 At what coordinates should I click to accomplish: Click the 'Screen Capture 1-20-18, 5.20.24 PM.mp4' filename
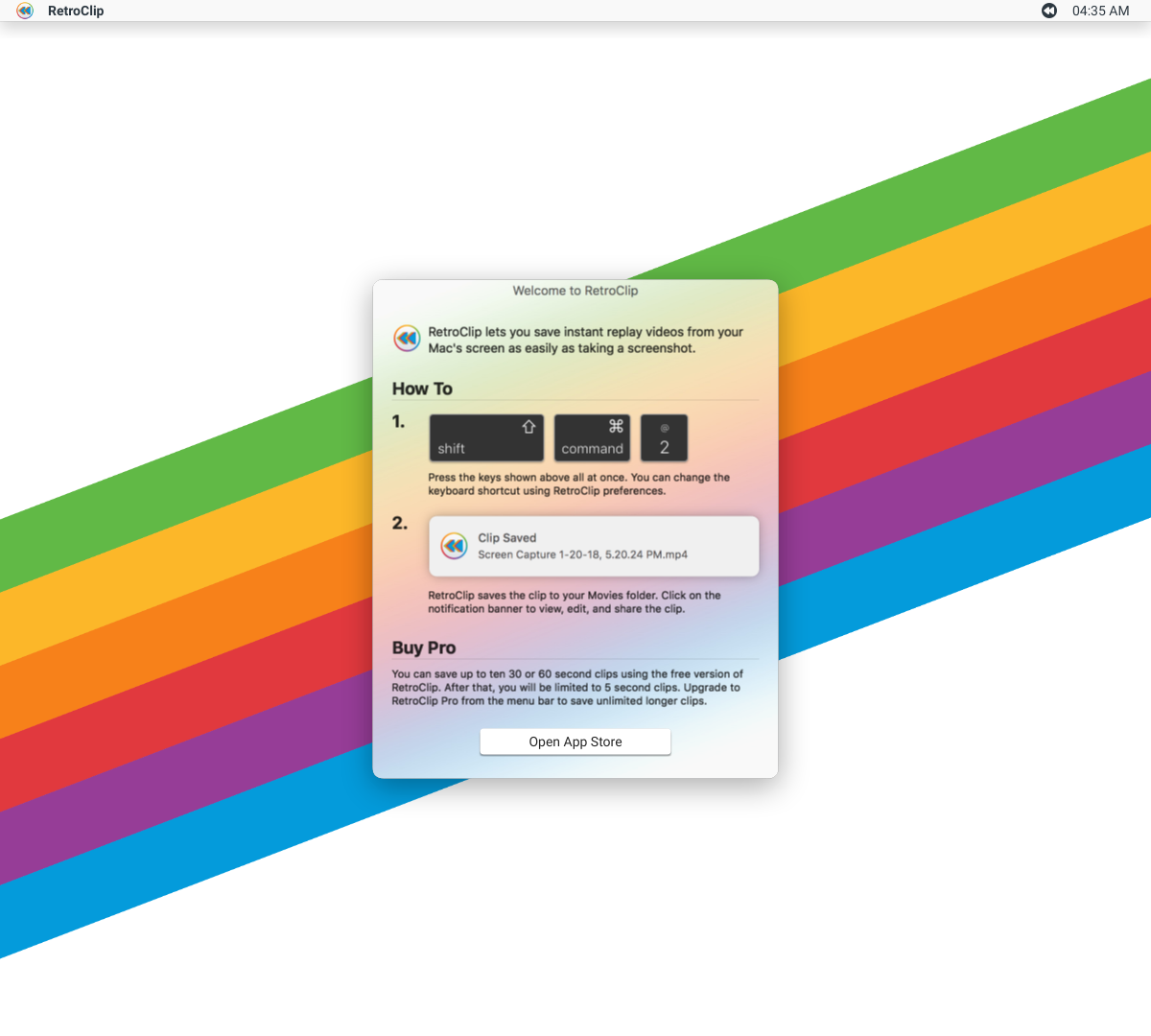tap(582, 554)
